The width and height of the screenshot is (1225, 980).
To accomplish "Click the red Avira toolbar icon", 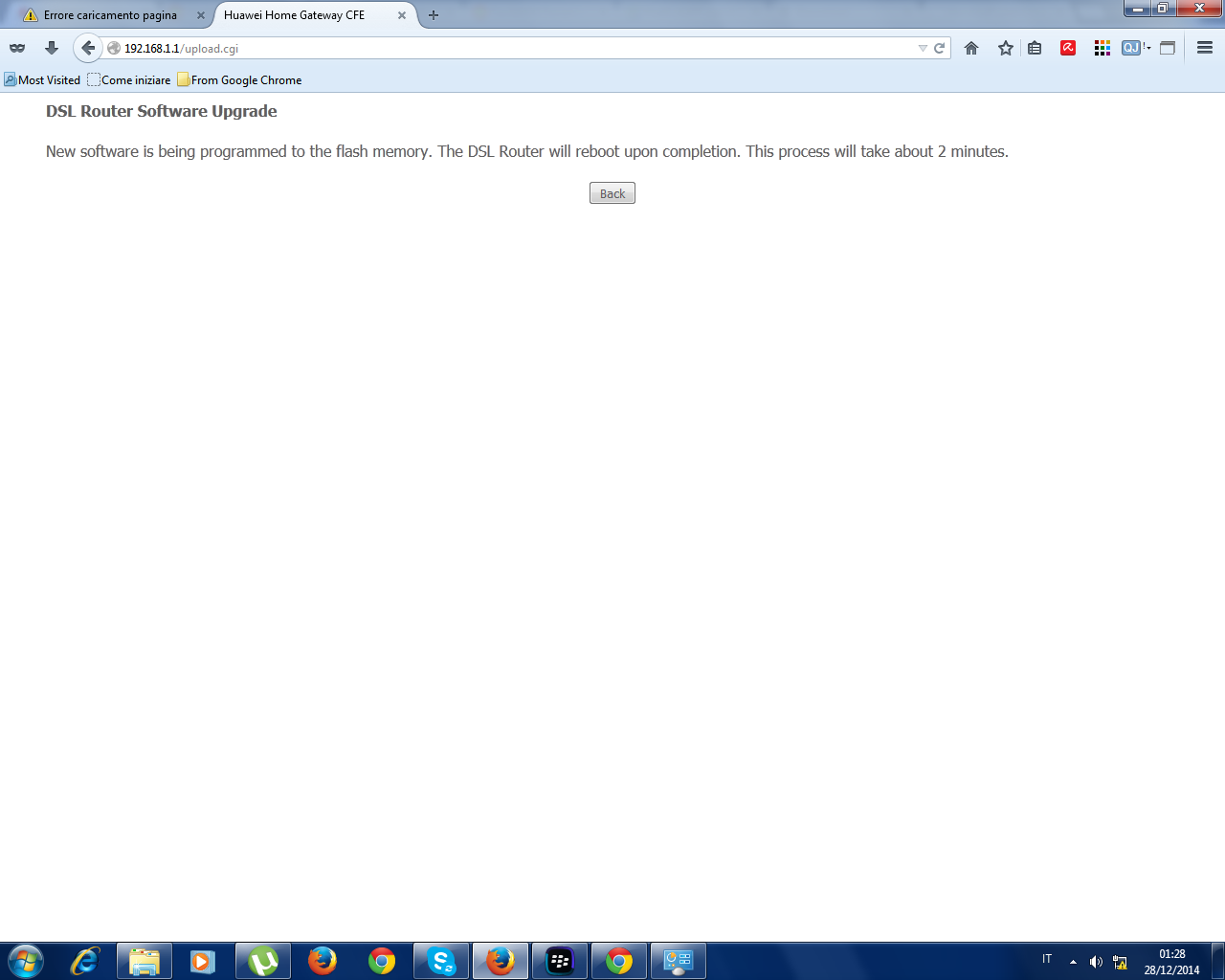I will point(1068,48).
